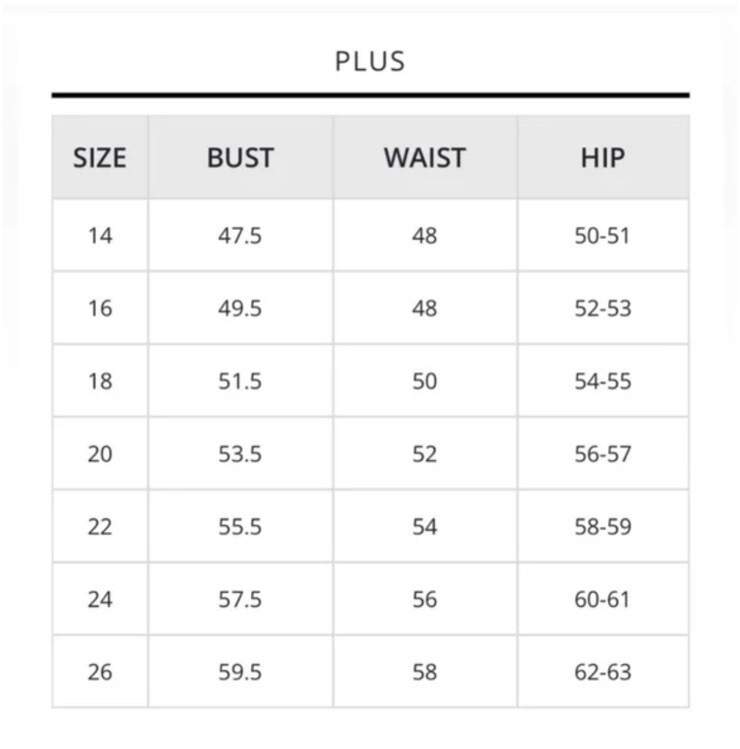Select size 26 row label
740x749 pixels.
[x=100, y=672]
